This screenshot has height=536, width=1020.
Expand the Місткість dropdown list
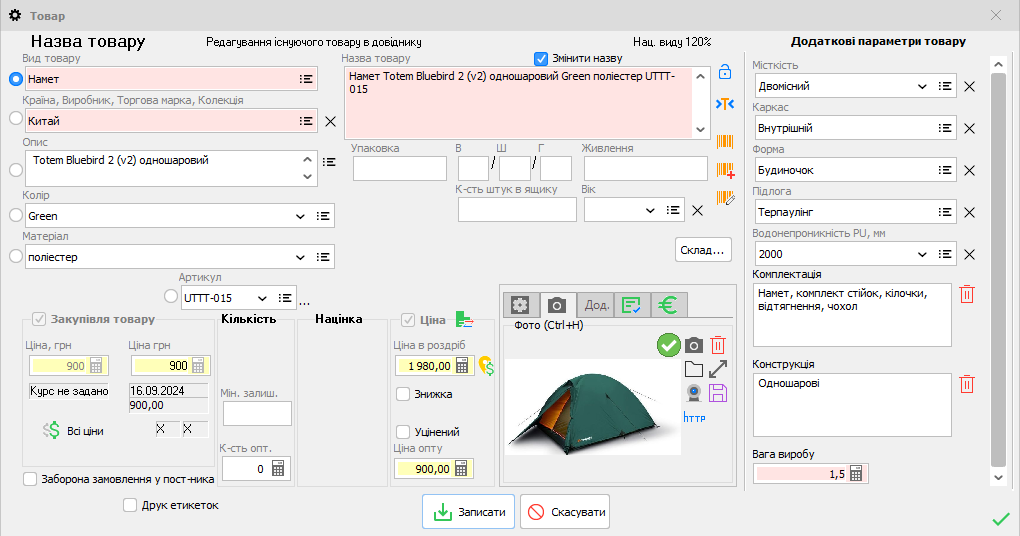[x=922, y=87]
